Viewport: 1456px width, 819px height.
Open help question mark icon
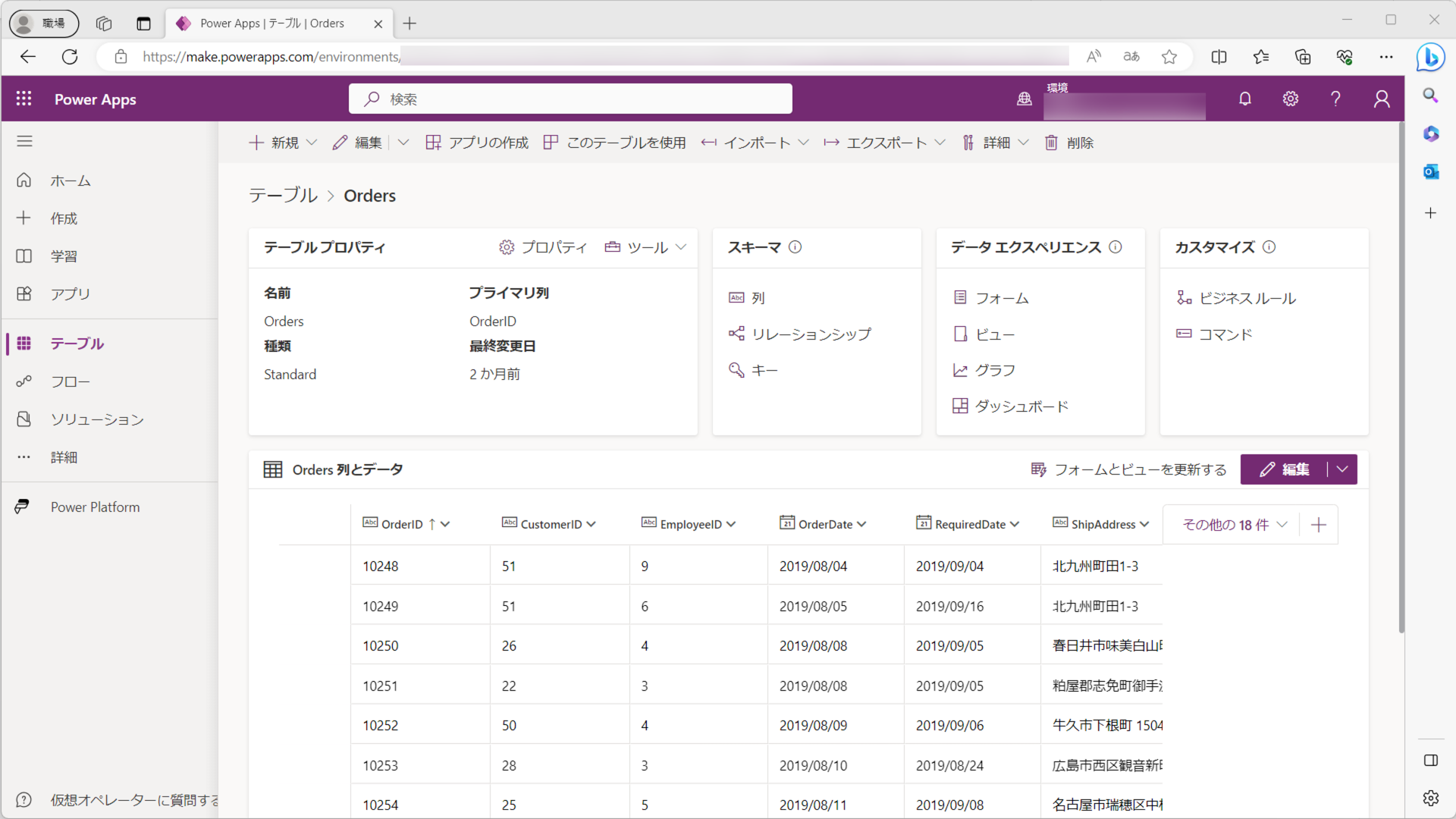click(1335, 99)
